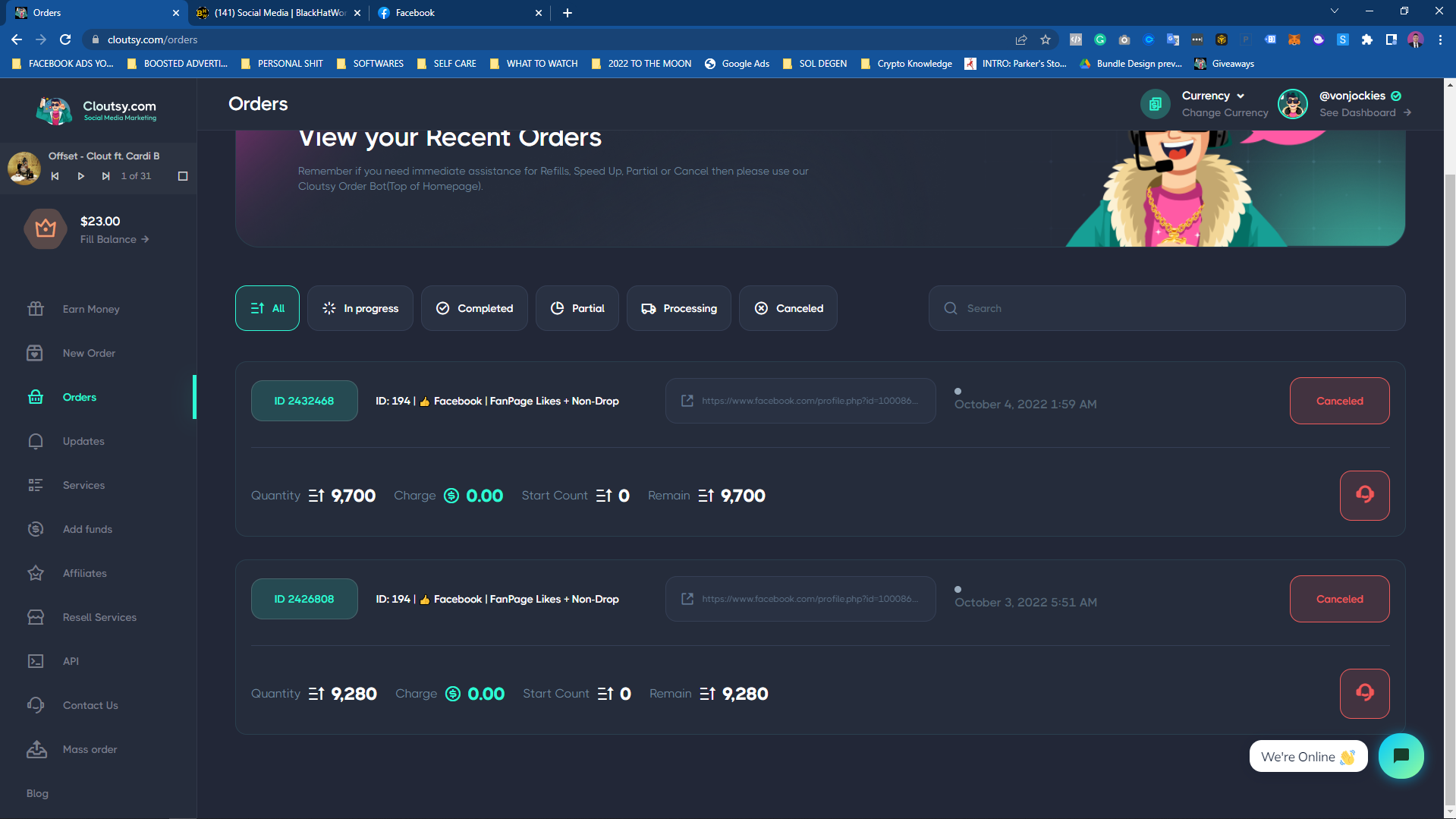The image size is (1456, 819).
Task: Click the Grammarly extension icon
Action: 1100,39
